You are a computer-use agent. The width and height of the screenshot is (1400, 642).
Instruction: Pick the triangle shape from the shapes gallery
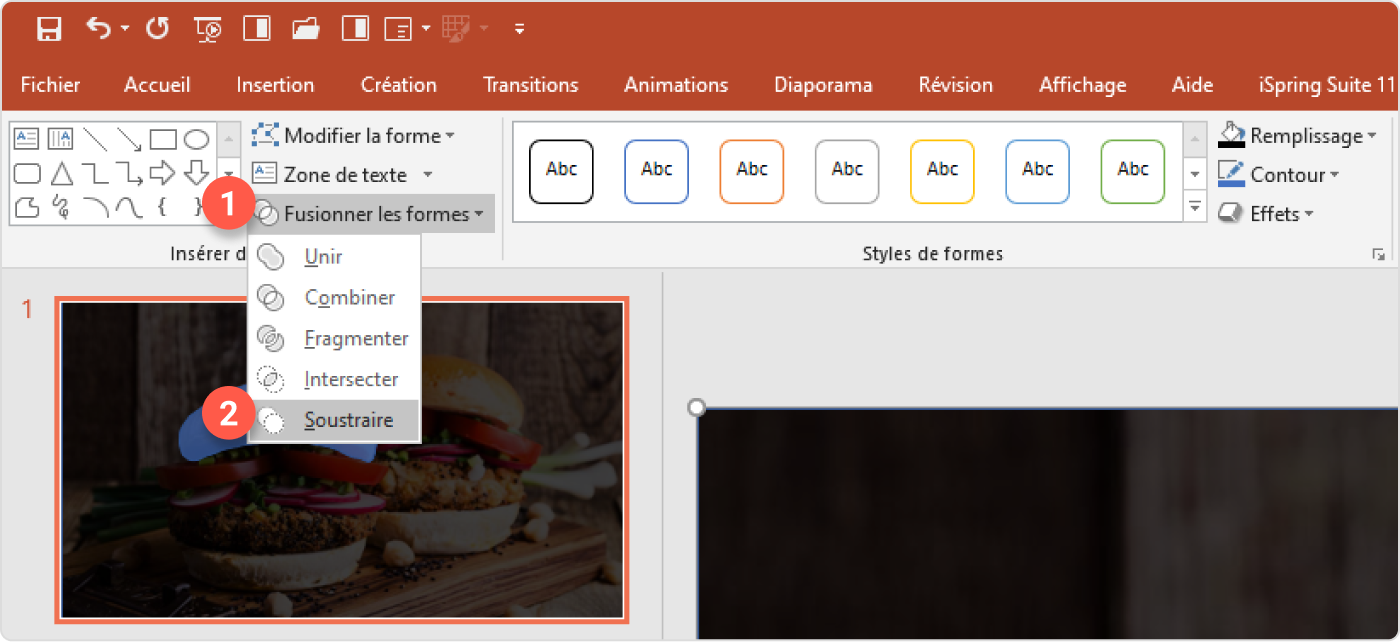click(x=62, y=174)
